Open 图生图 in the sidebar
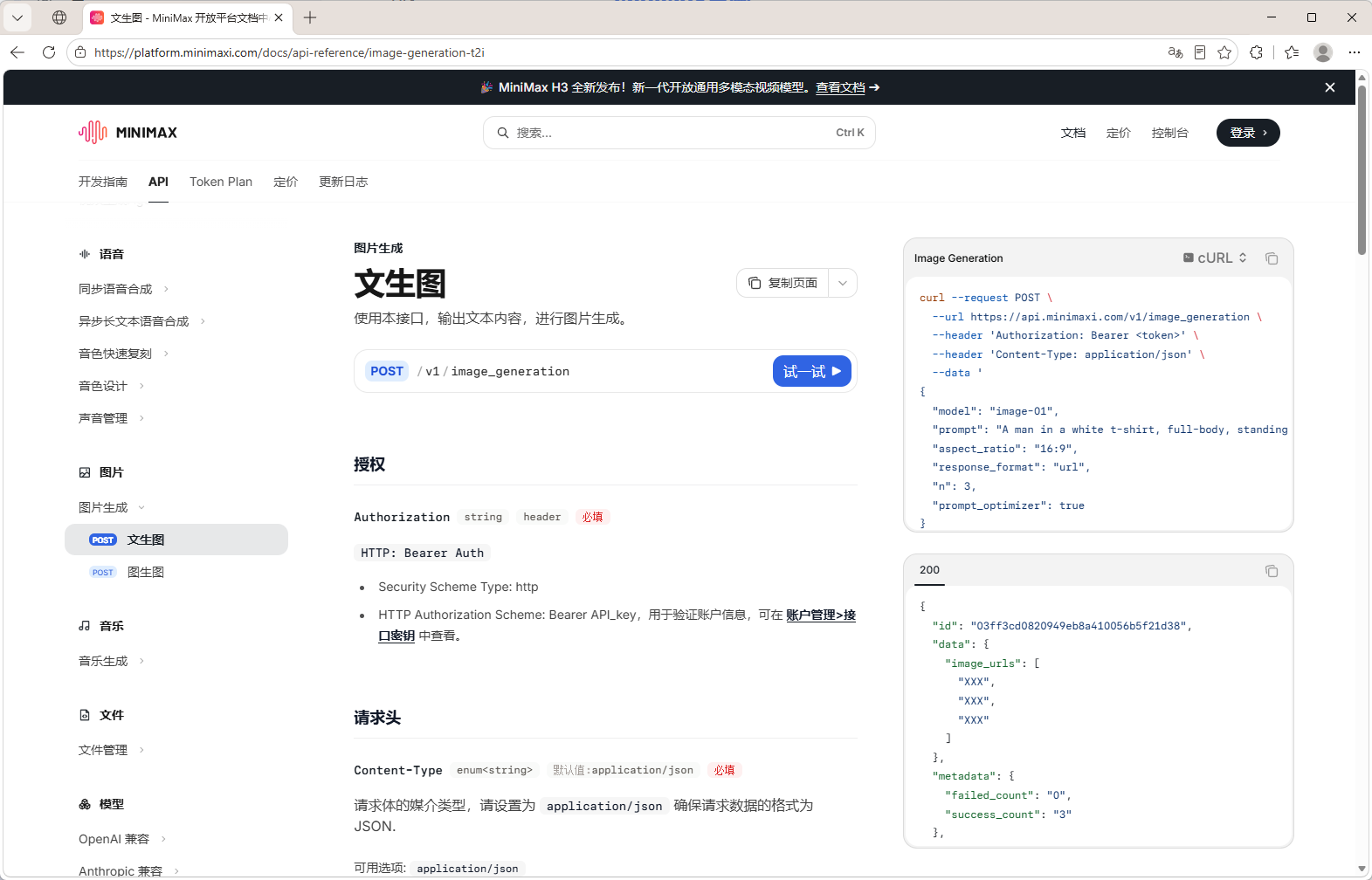 point(176,572)
